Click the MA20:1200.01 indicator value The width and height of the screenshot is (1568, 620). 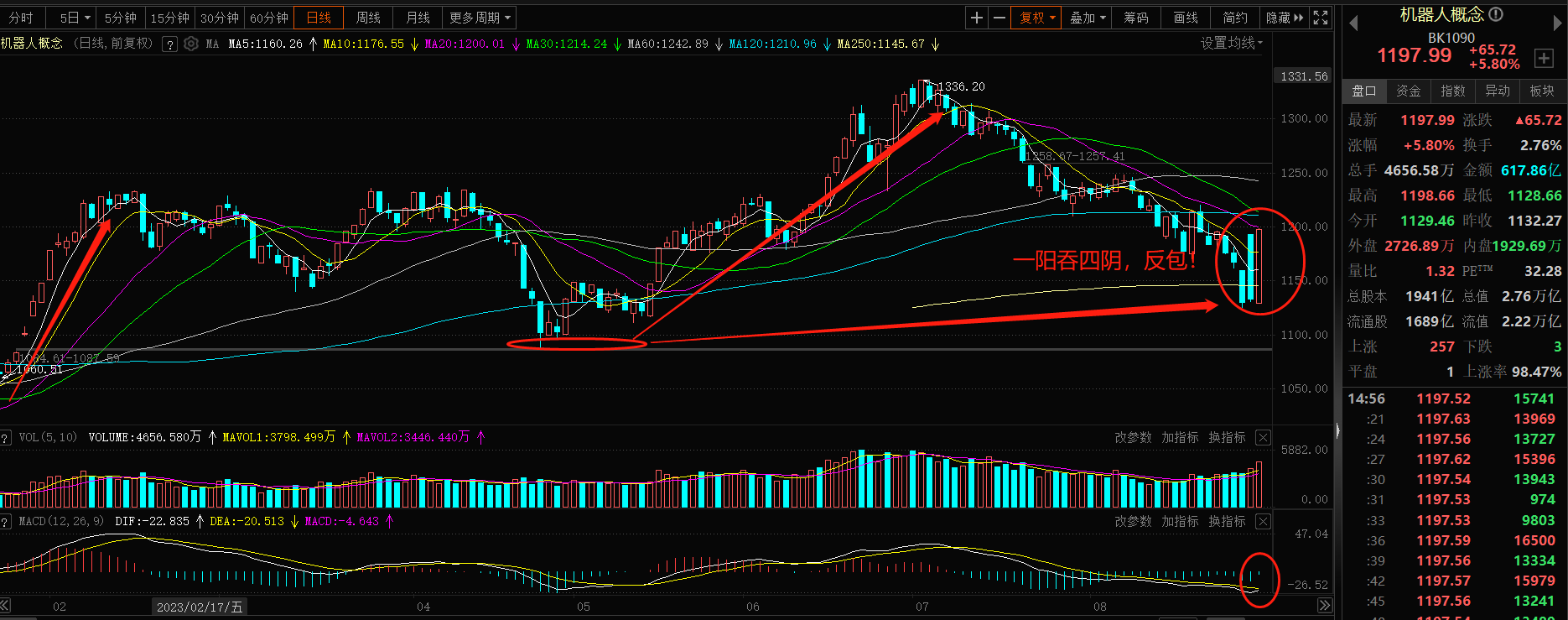point(465,44)
